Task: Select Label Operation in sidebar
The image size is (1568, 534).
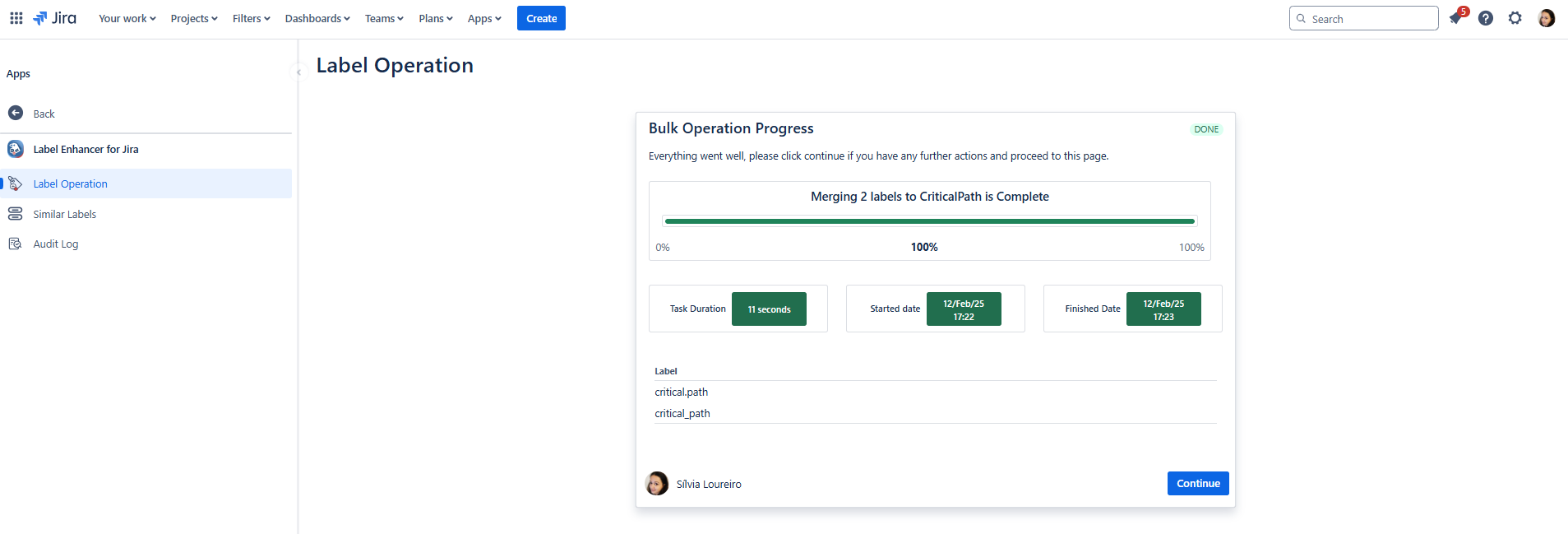Action: pyautogui.click(x=146, y=183)
